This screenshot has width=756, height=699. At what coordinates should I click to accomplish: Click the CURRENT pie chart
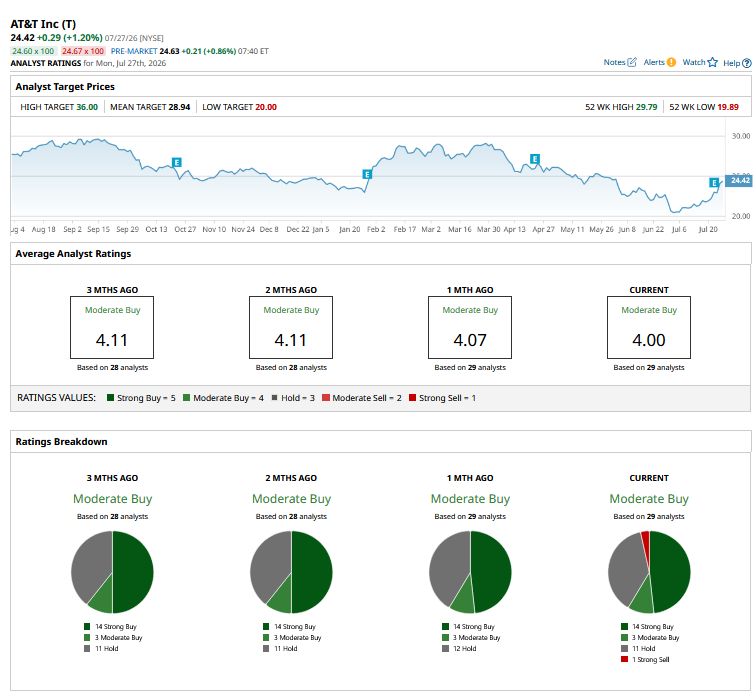pyautogui.click(x=649, y=572)
